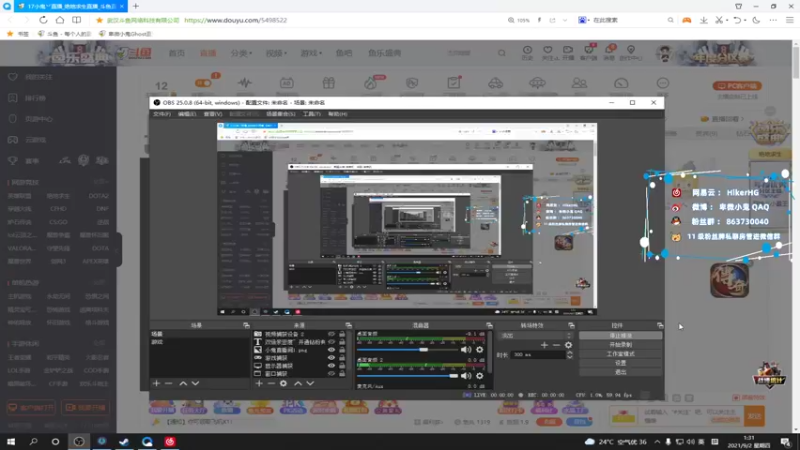The image size is (800, 450).
Task: Mute the first desktop audio speaker icon
Action: coord(466,349)
